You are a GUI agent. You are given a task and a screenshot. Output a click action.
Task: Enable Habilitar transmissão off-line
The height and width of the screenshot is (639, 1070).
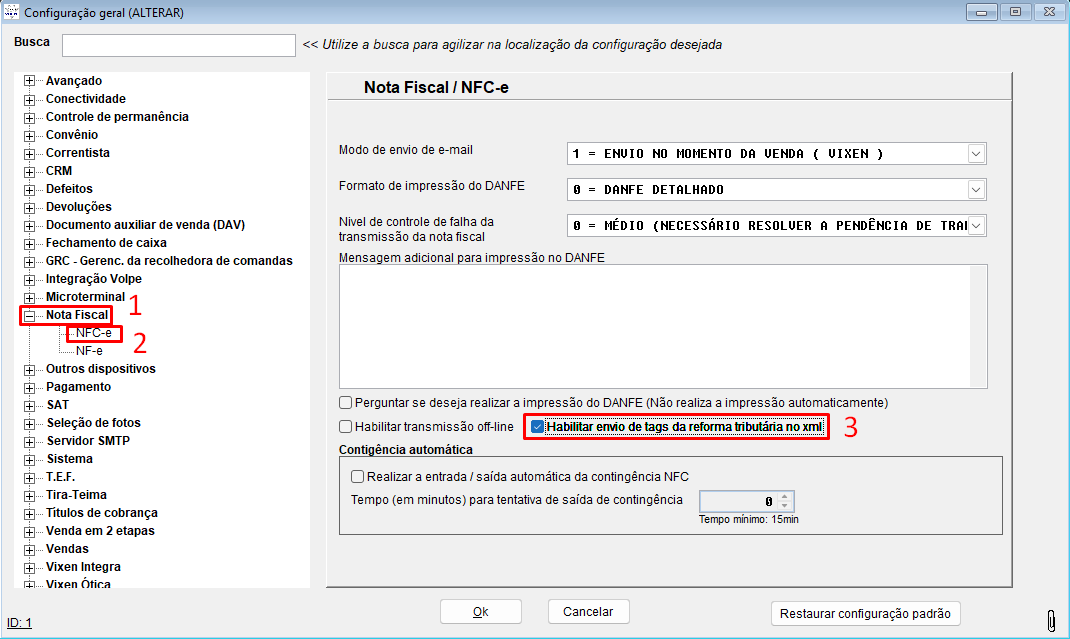(x=345, y=426)
